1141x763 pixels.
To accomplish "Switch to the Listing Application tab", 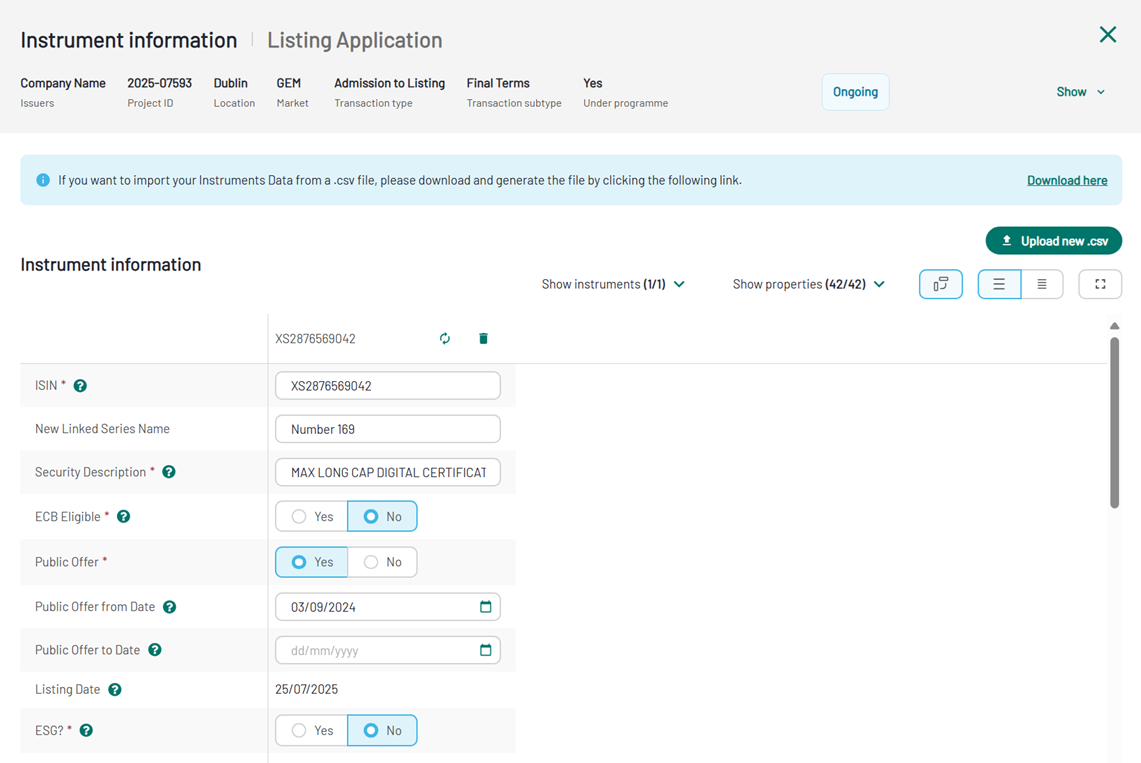I will point(354,40).
